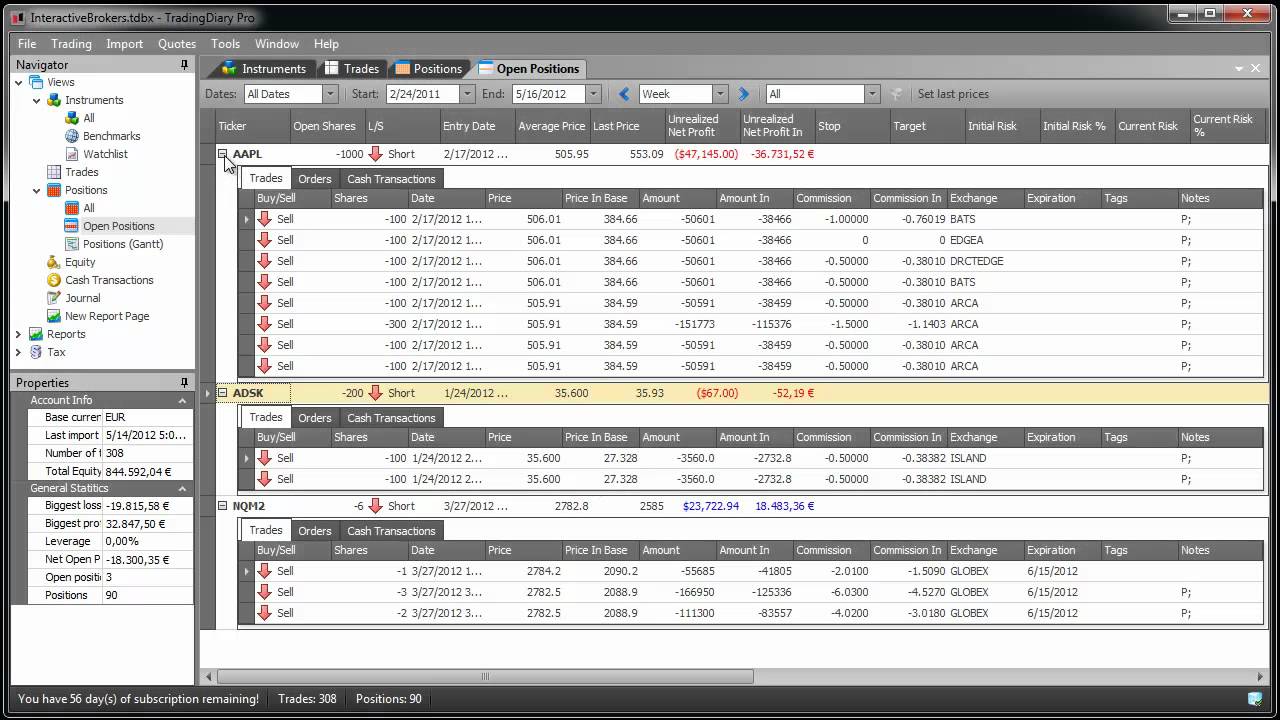Open the tab list dropdown arrow

point(1239,68)
